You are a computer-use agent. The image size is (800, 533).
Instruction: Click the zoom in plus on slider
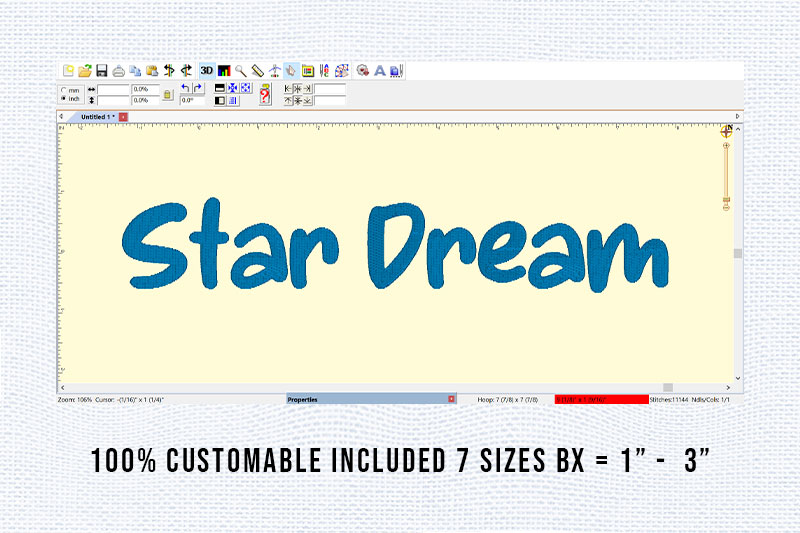pyautogui.click(x=726, y=146)
